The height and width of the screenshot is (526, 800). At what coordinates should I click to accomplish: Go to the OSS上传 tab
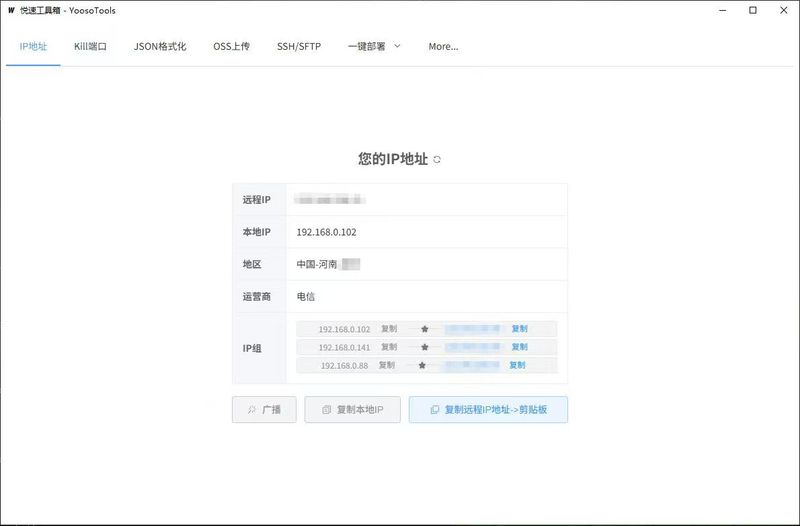[x=231, y=46]
